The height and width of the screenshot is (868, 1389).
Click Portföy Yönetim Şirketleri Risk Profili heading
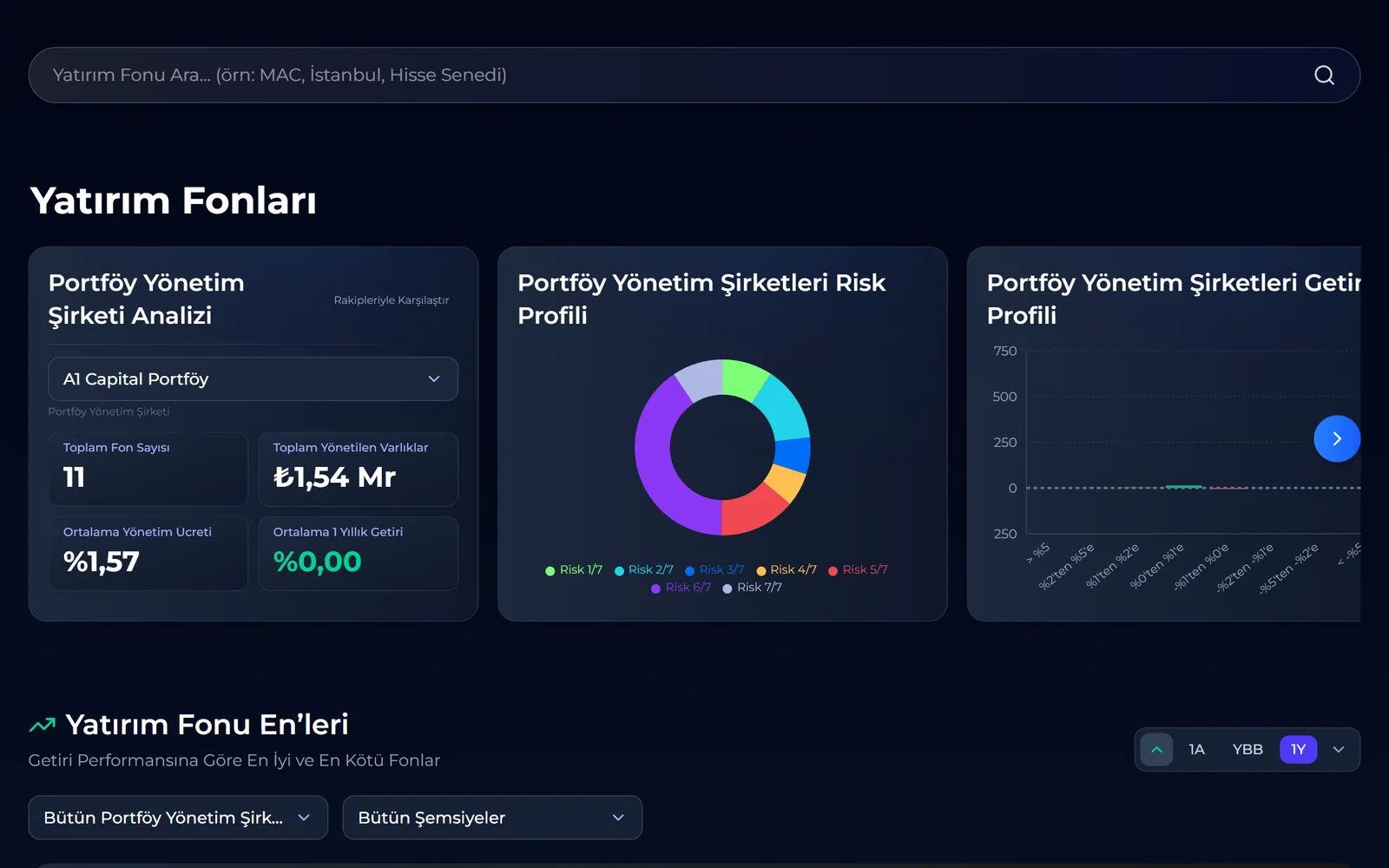pyautogui.click(x=701, y=299)
